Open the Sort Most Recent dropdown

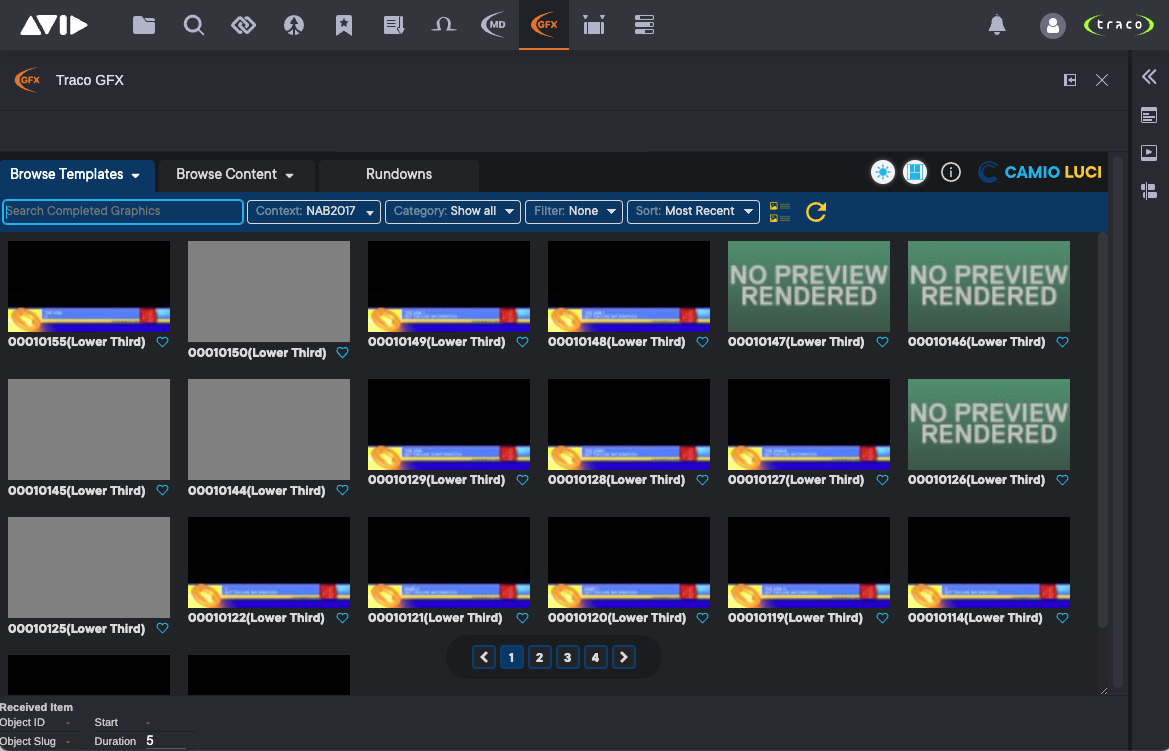[x=692, y=211]
